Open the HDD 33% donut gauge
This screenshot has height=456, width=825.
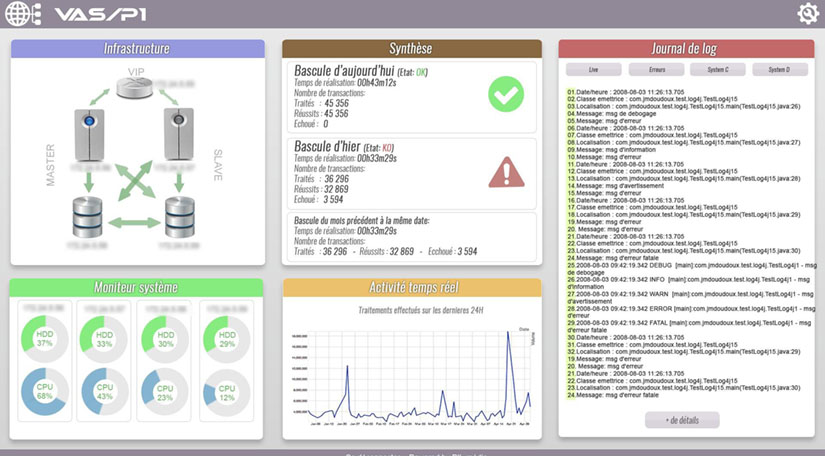[x=104, y=339]
